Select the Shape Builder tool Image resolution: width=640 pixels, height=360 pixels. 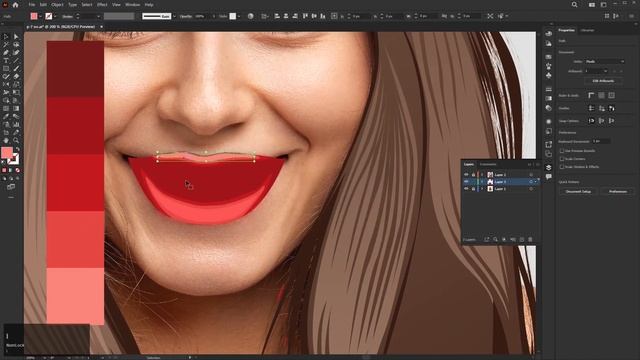(6, 100)
